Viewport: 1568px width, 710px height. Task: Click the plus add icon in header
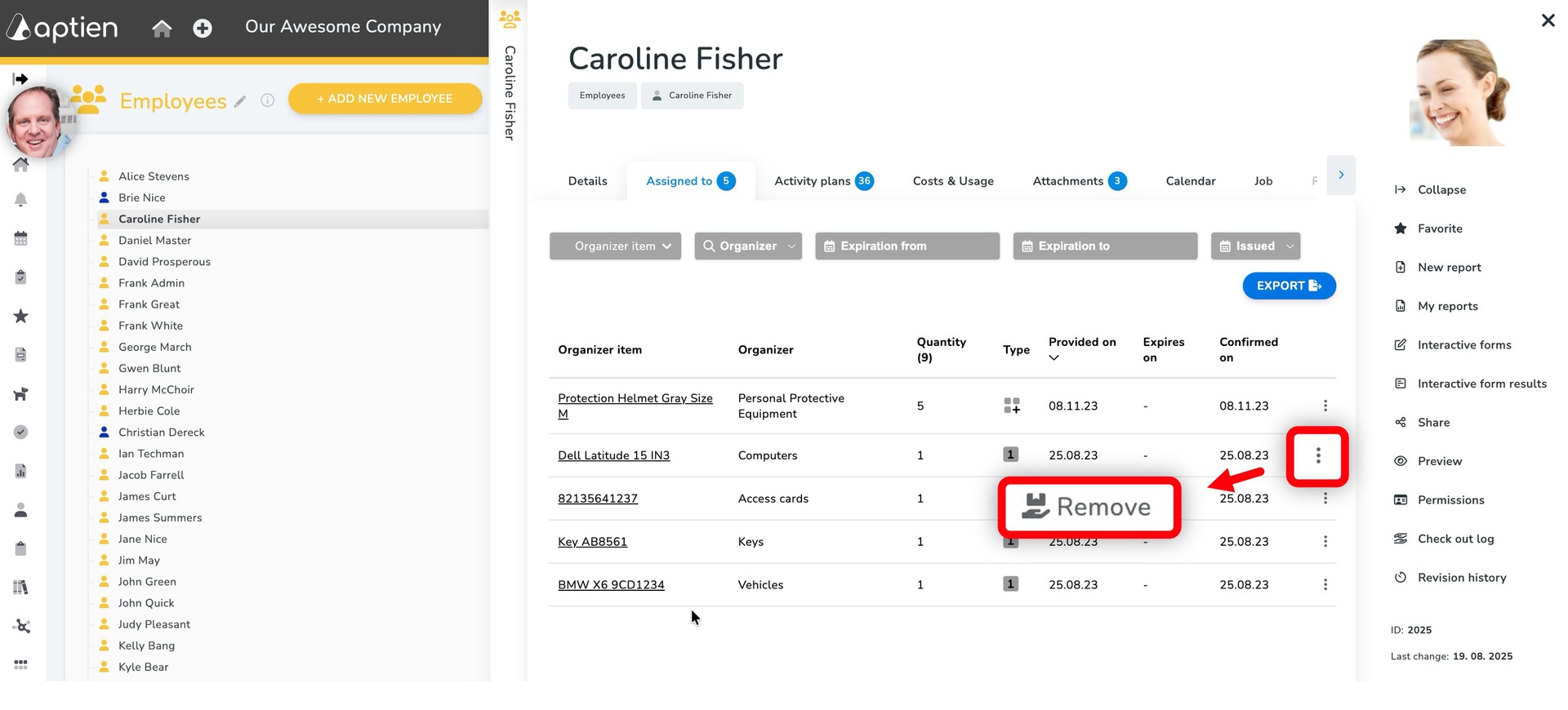pyautogui.click(x=203, y=29)
